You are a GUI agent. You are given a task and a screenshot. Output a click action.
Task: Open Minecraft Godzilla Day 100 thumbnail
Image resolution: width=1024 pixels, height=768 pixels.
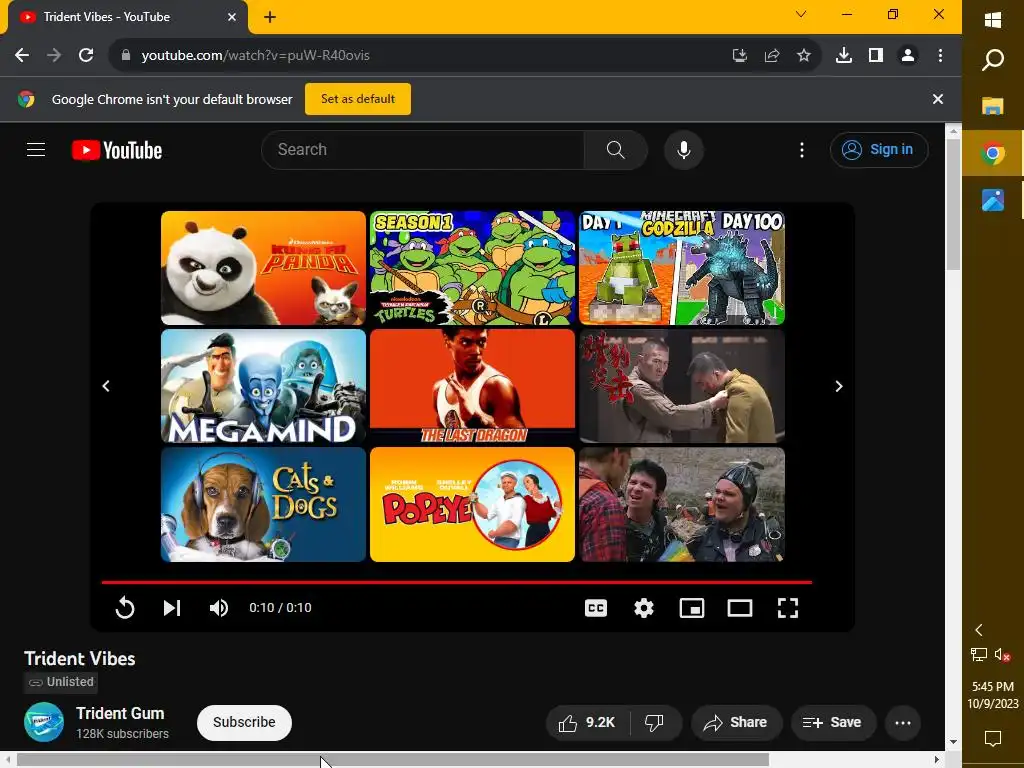(x=682, y=268)
